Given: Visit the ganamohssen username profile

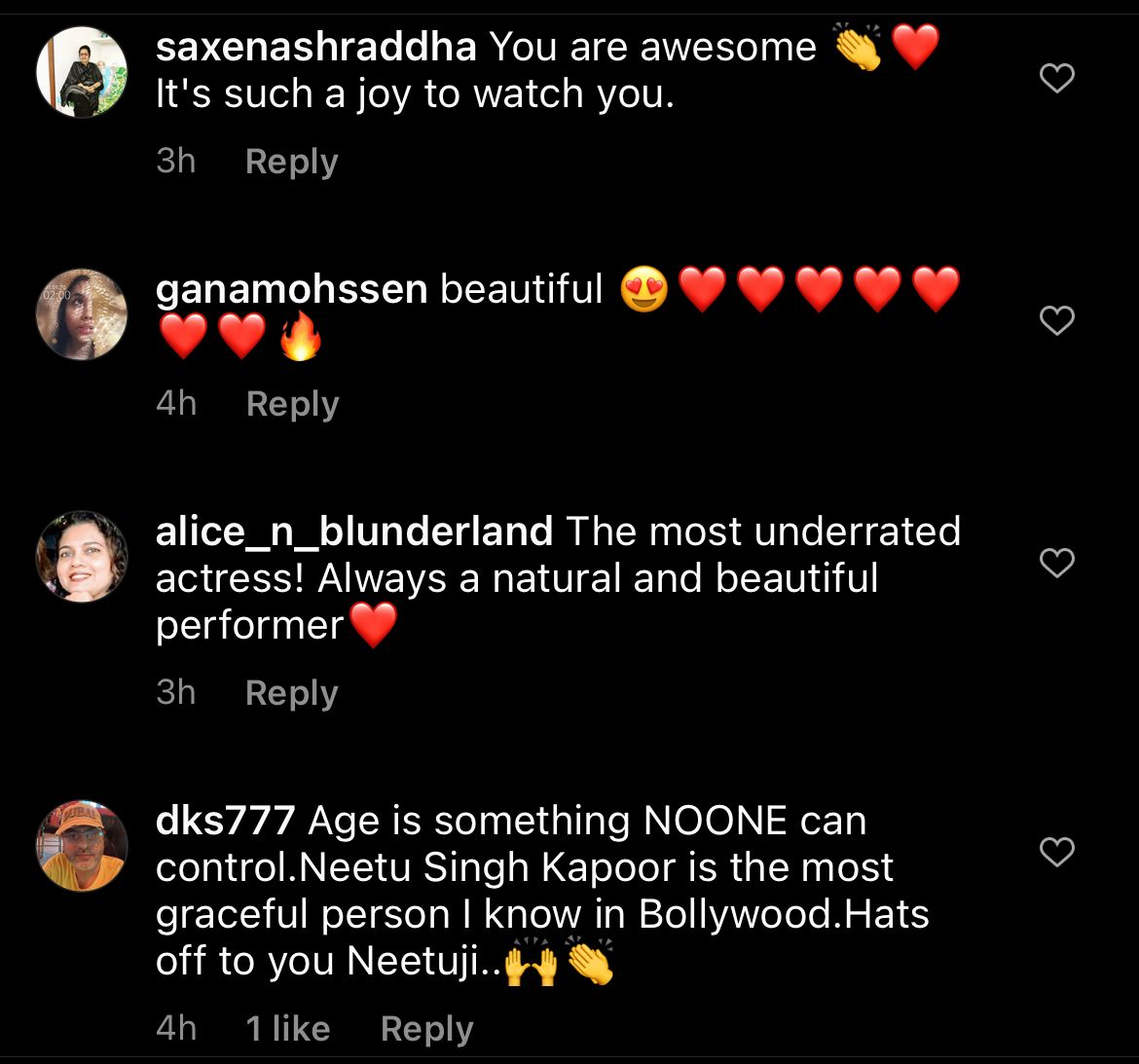Looking at the screenshot, I should tap(291, 289).
